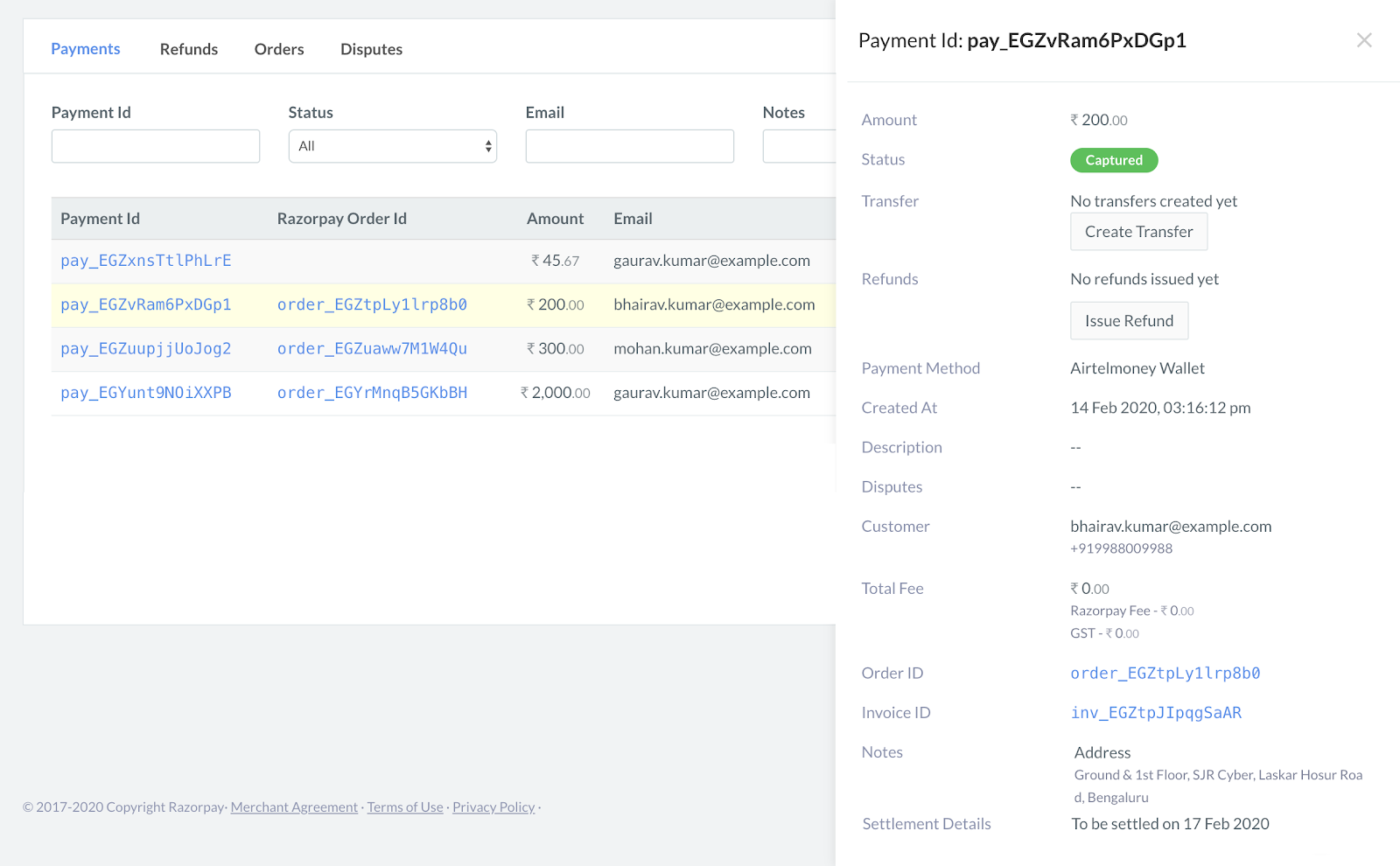The width and height of the screenshot is (1400, 866).
Task: Click the Create Transfer button
Action: [x=1138, y=231]
